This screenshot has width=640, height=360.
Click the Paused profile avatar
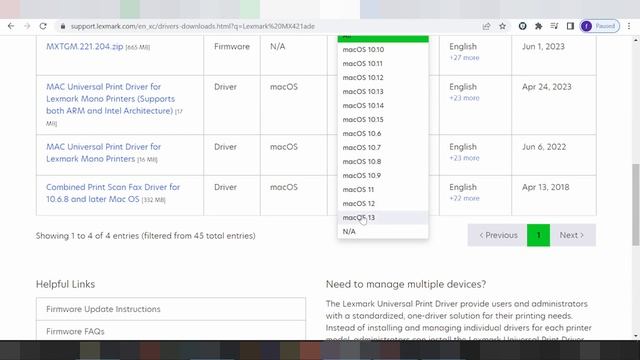[x=600, y=26]
